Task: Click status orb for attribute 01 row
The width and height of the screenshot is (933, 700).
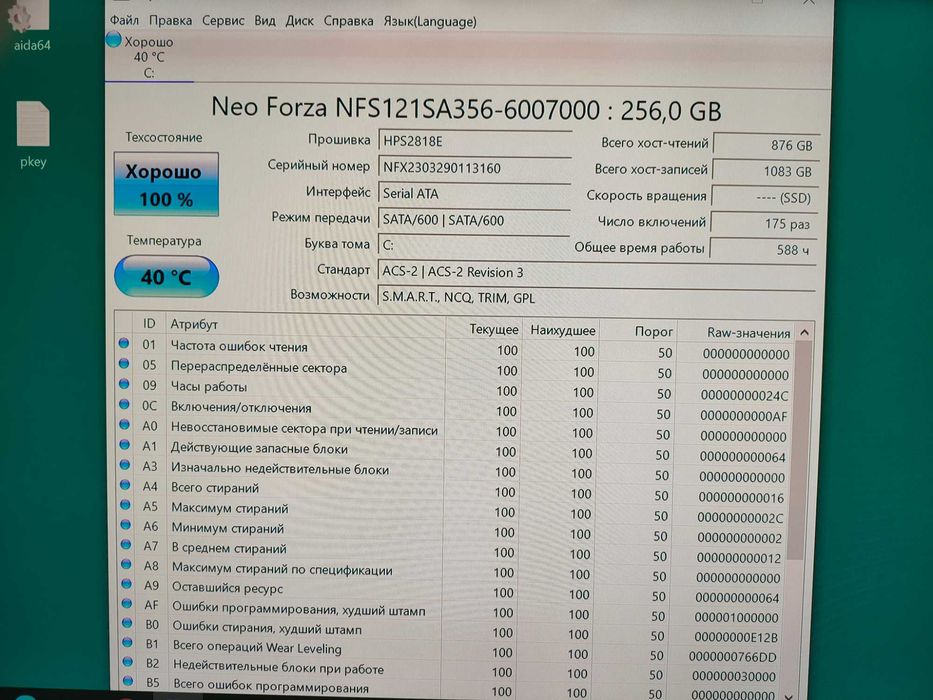Action: click(x=124, y=343)
